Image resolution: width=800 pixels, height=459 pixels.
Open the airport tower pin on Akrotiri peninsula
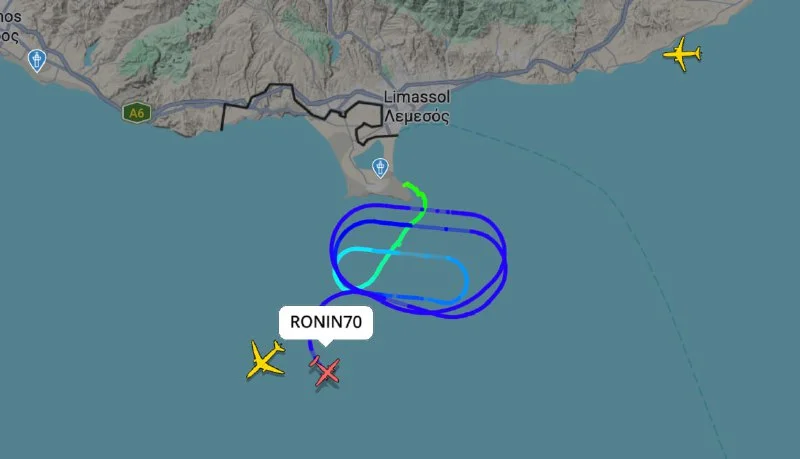380,168
